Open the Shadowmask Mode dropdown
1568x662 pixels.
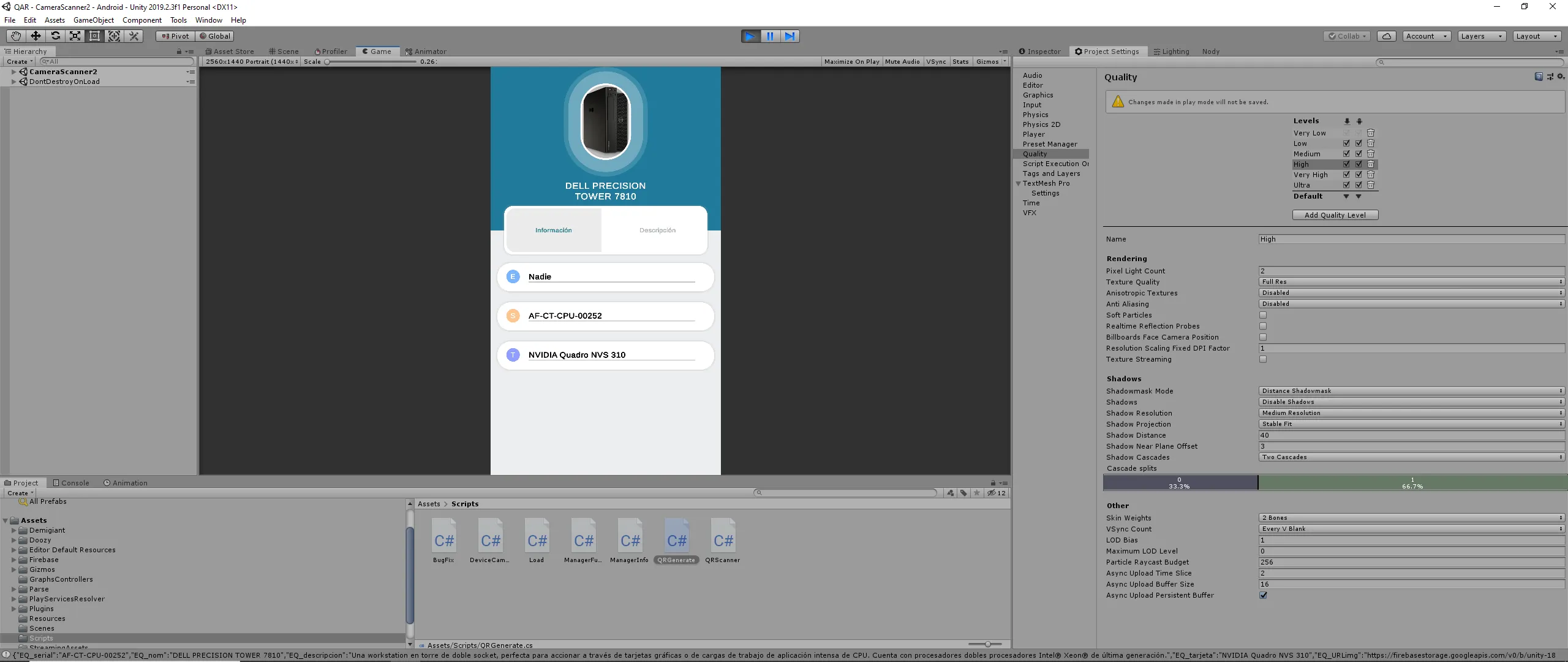pyautogui.click(x=1412, y=391)
